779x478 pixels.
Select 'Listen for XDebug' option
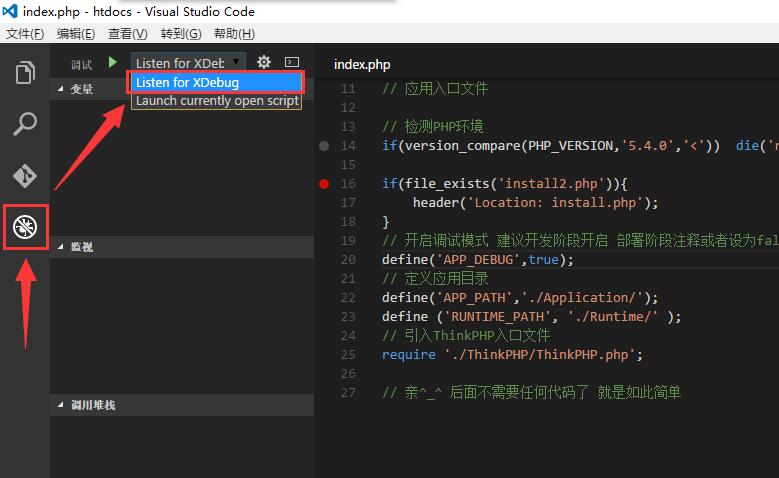[216, 82]
